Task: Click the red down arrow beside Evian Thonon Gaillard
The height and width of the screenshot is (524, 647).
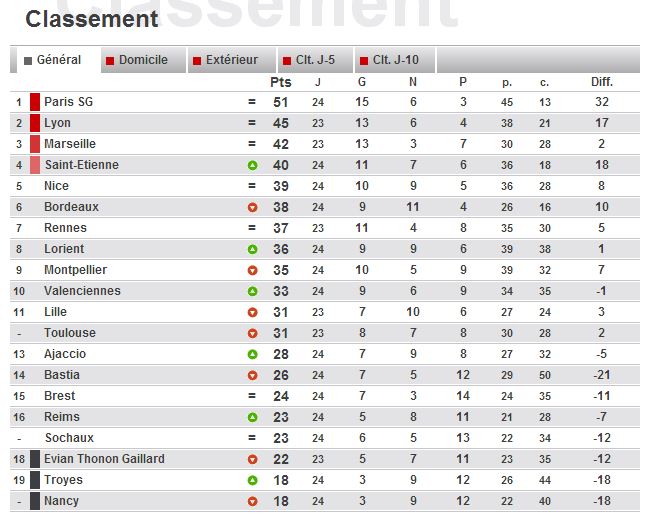Action: [x=253, y=459]
